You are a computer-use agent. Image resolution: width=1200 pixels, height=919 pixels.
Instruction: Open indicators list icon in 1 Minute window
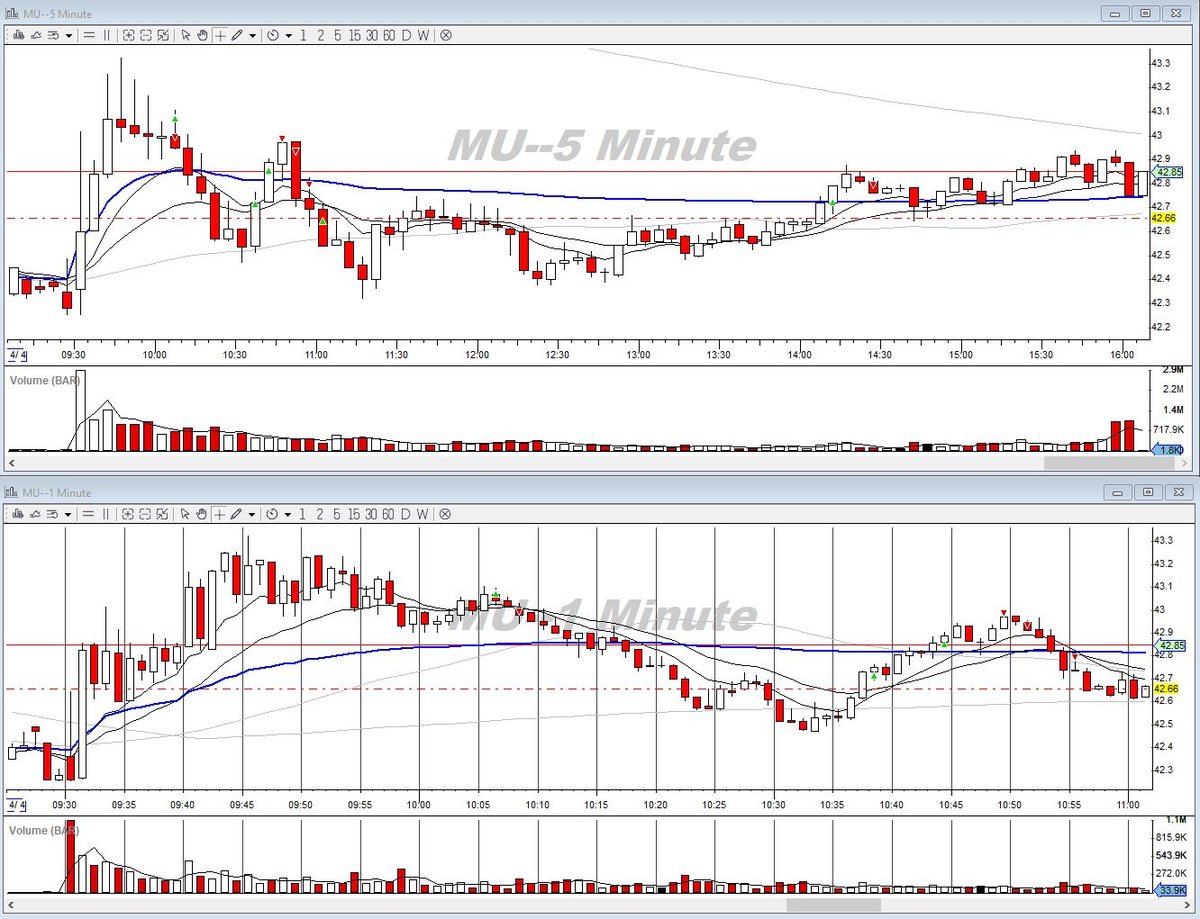(x=52, y=513)
